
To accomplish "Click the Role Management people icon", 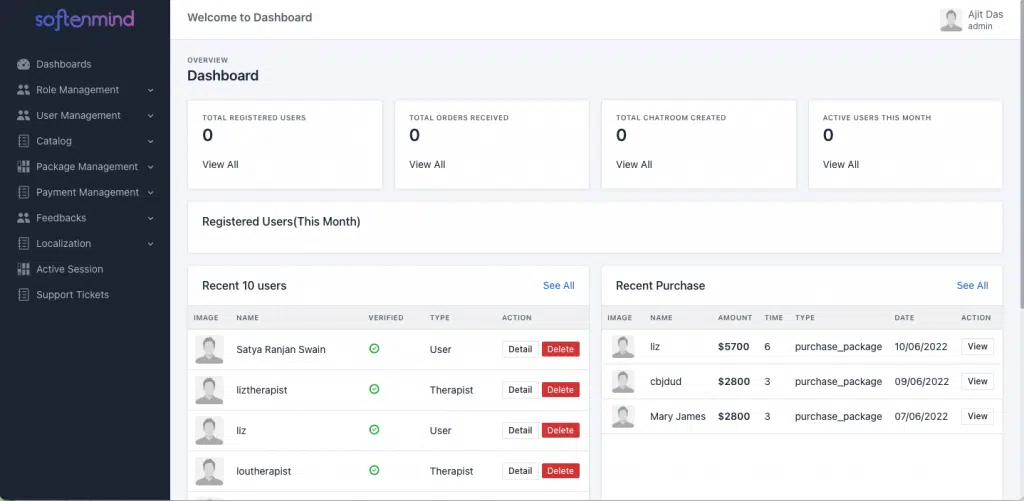I will pos(24,89).
